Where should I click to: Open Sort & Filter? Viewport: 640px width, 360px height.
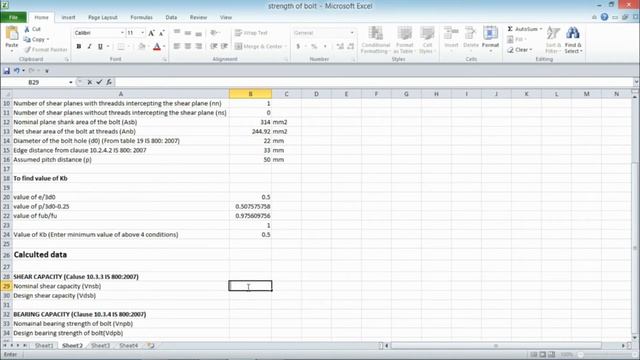pos(552,40)
